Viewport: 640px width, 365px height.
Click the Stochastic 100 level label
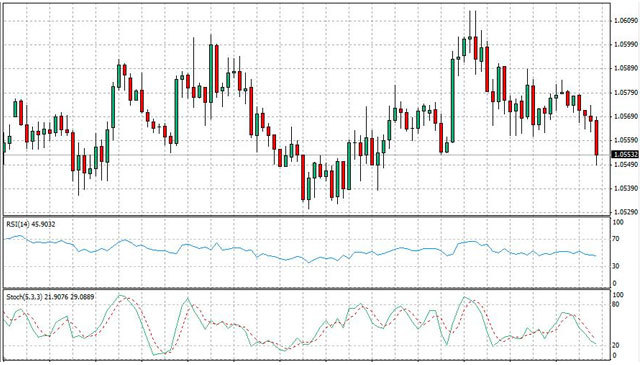pos(618,295)
